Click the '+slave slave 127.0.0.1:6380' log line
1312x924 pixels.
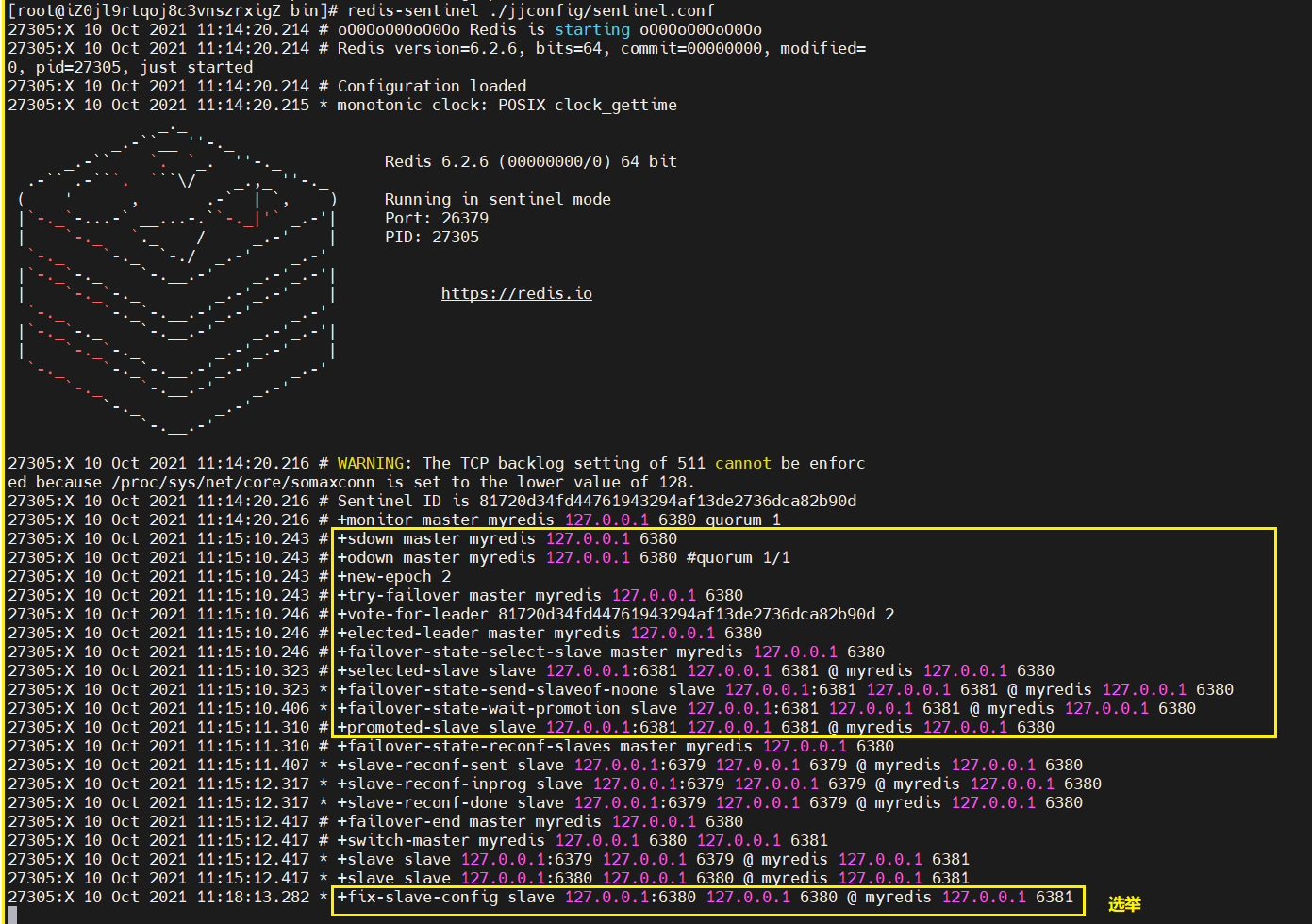(654, 878)
